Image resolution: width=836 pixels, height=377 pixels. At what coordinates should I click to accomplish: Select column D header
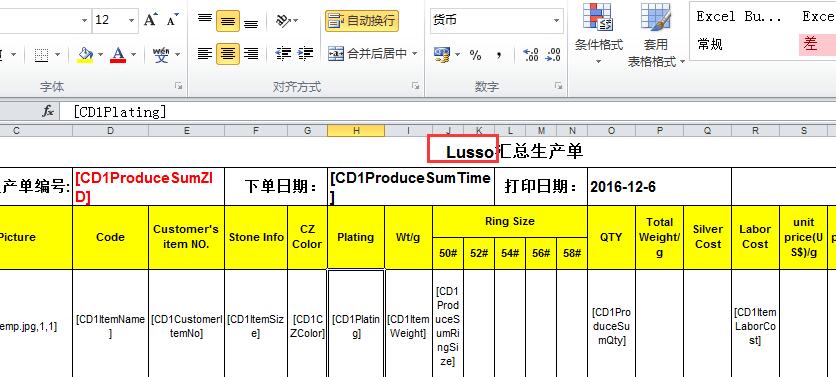(110, 131)
